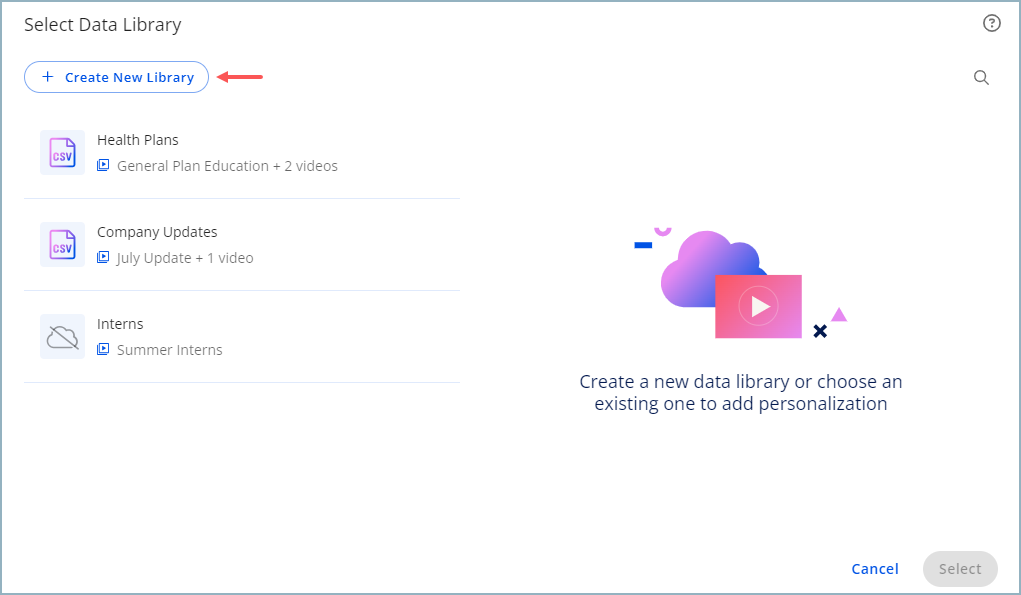Open the help question mark icon
Screen dimensions: 1021x595
(991, 23)
